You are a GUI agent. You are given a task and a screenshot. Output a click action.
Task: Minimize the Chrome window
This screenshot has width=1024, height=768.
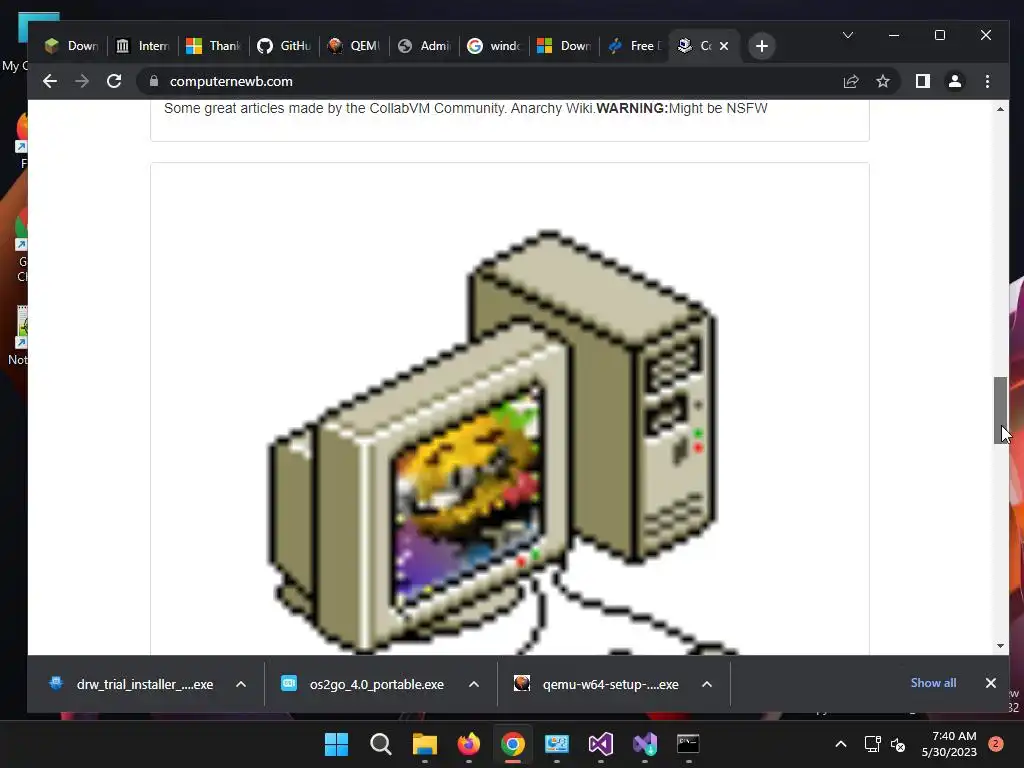(x=894, y=35)
